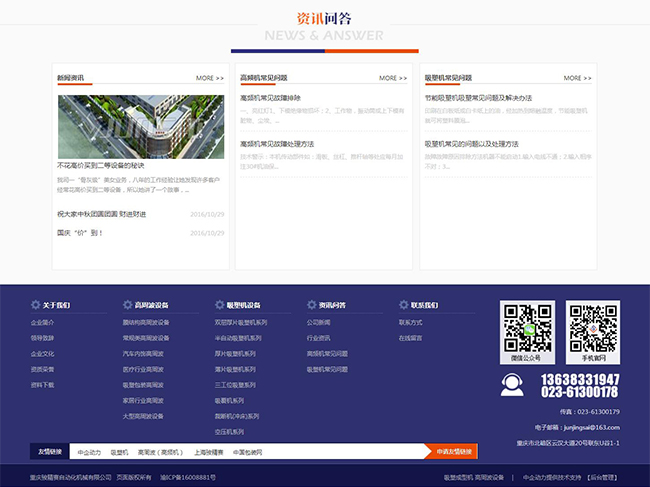Click gear icon beside 高周波设备 footer heading

pyautogui.click(x=127, y=305)
